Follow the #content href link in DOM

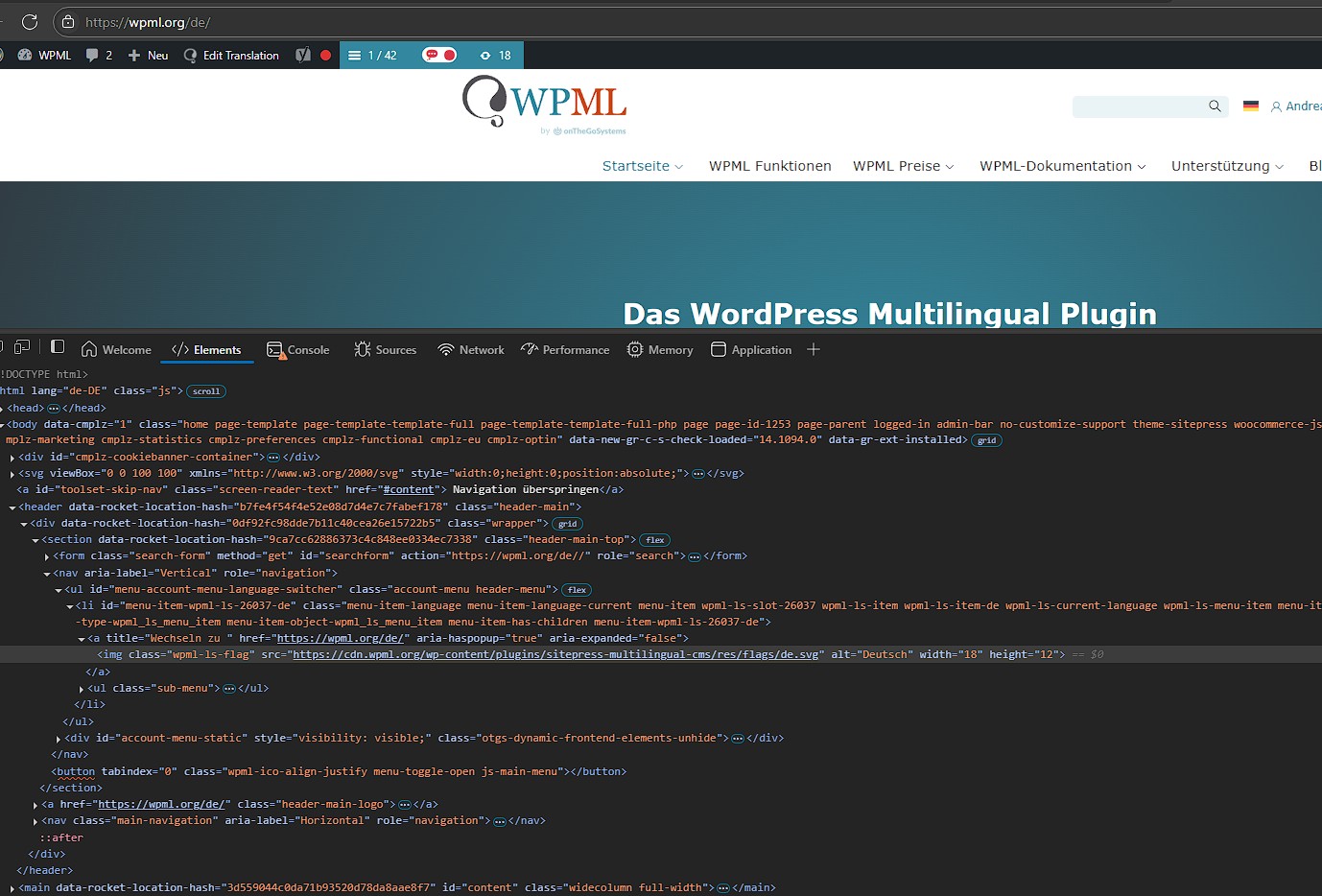pos(409,489)
